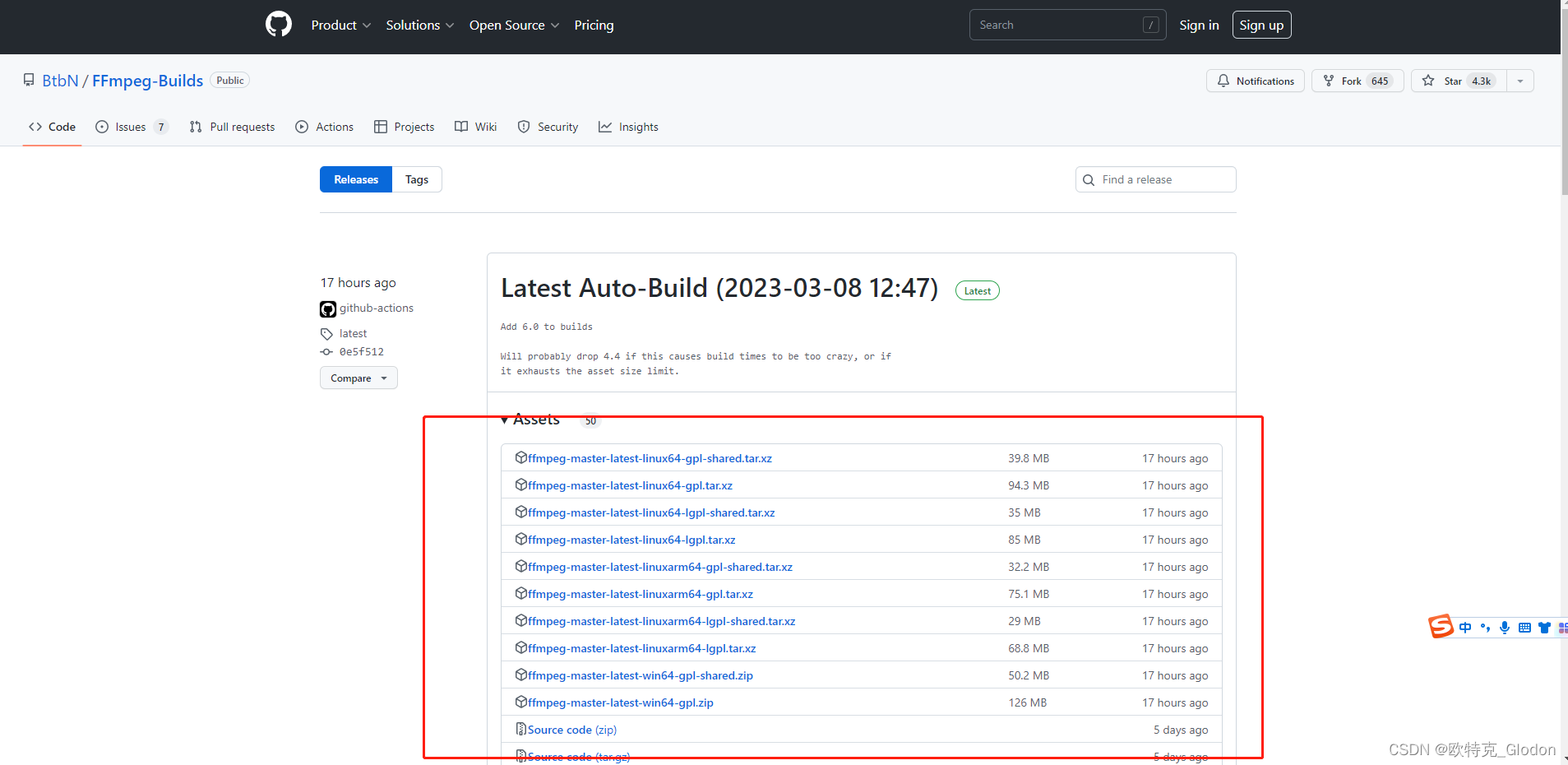
Task: Open the Product dropdown menu
Action: pyautogui.click(x=340, y=25)
